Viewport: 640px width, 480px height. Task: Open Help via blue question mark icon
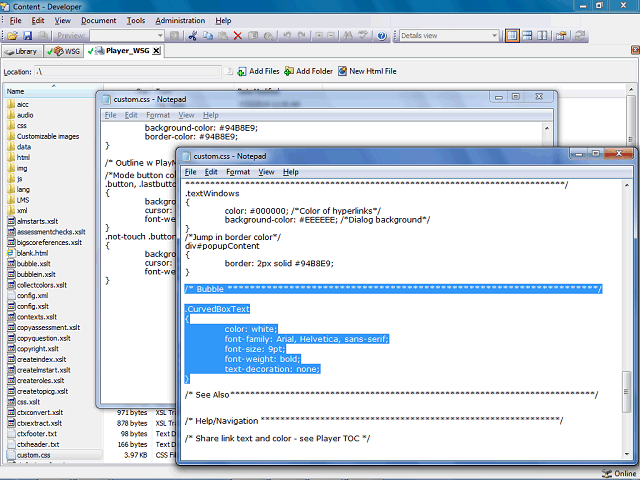pyautogui.click(x=382, y=36)
